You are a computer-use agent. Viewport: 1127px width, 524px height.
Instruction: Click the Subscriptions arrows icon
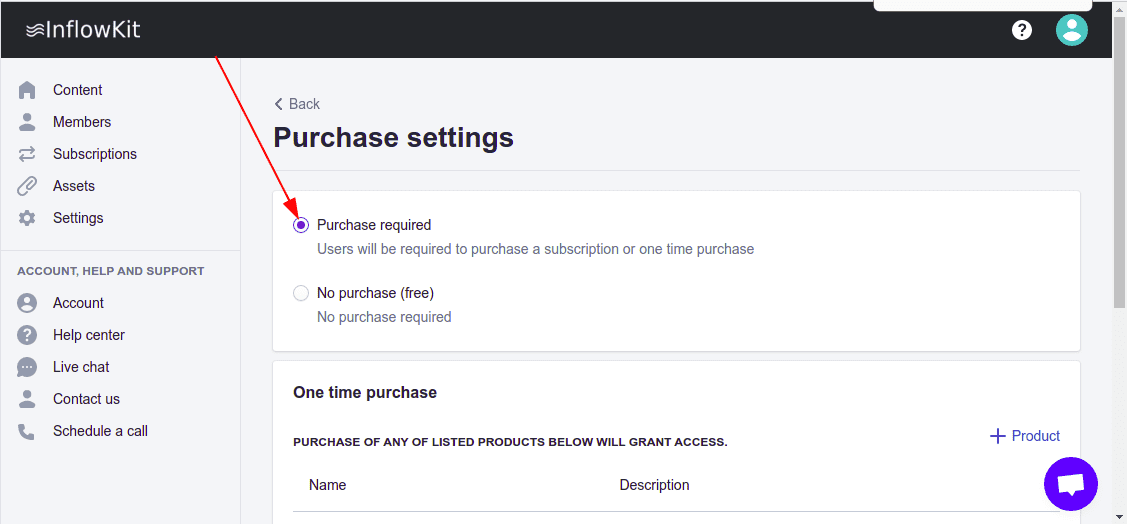pos(27,154)
